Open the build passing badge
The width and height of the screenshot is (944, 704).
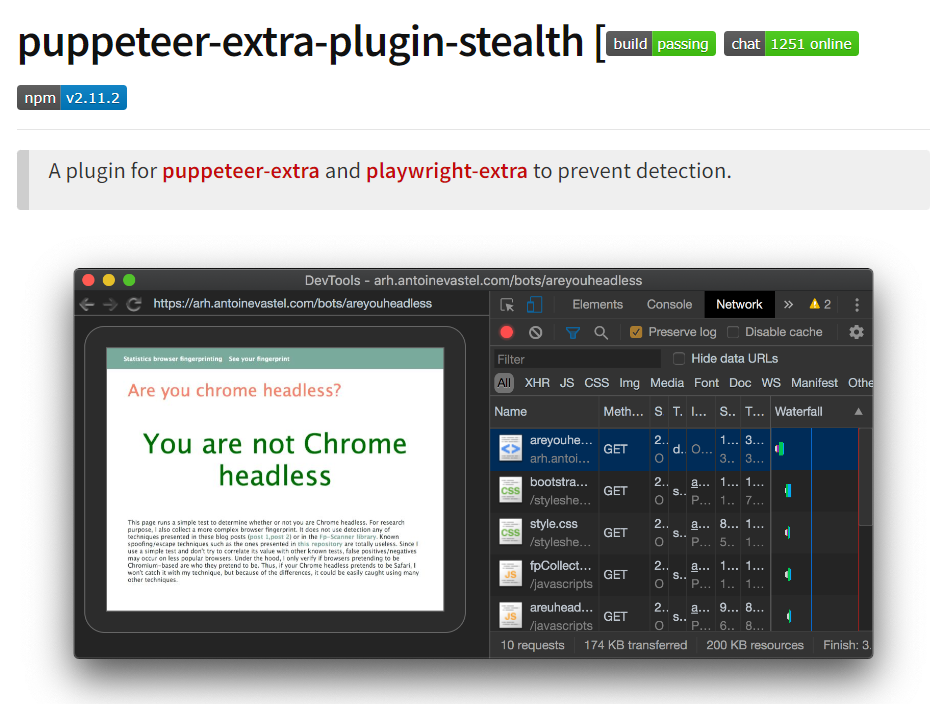coord(660,44)
